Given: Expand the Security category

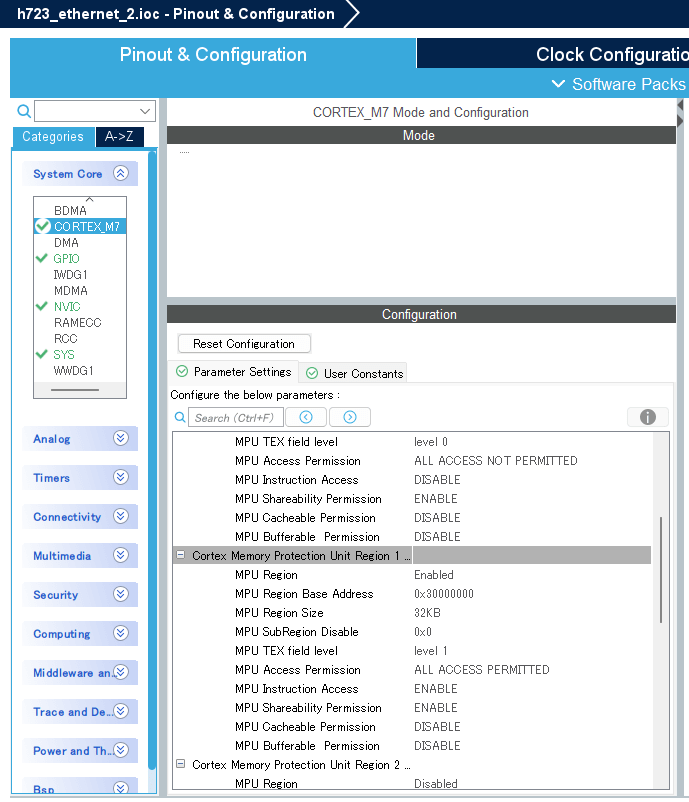Looking at the screenshot, I should click(x=121, y=594).
